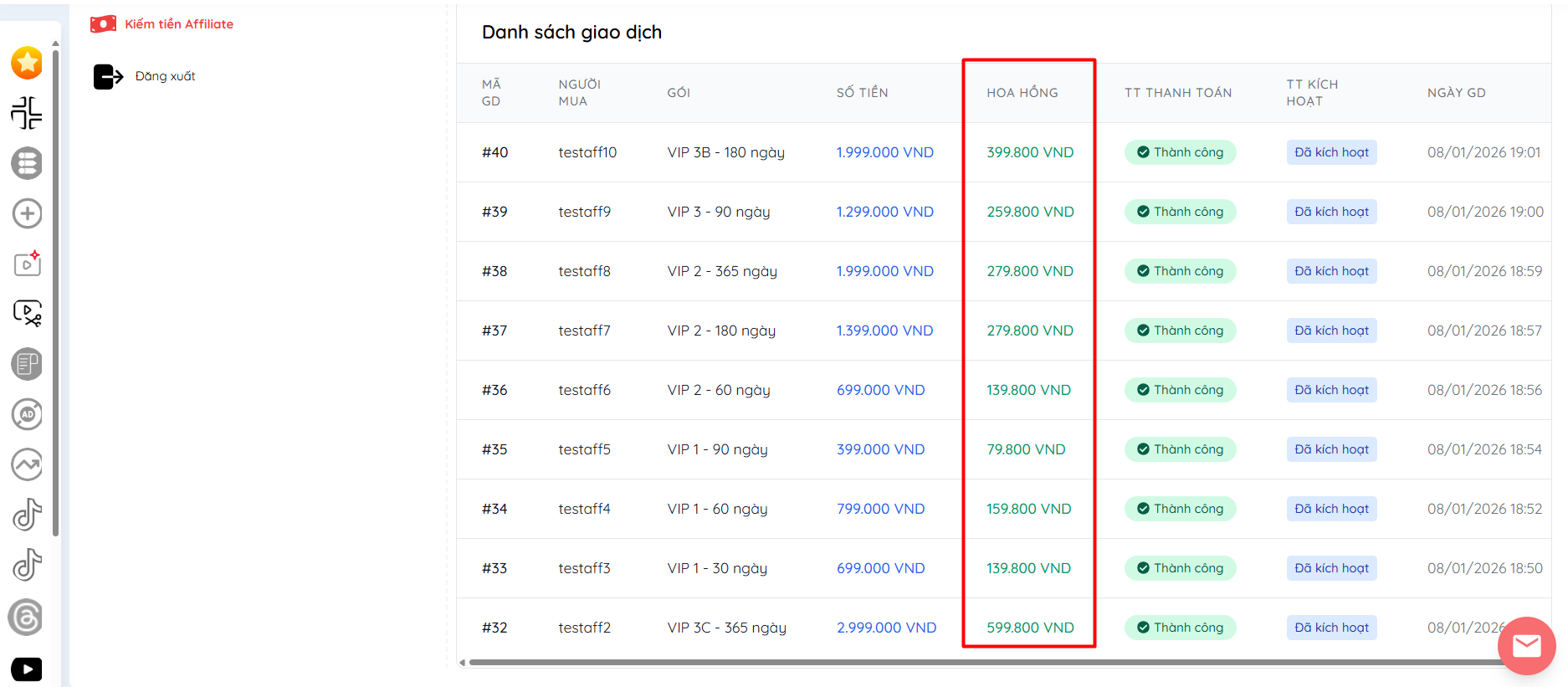Open the stacked list sidebar icon
1568x687 pixels.
click(27, 163)
